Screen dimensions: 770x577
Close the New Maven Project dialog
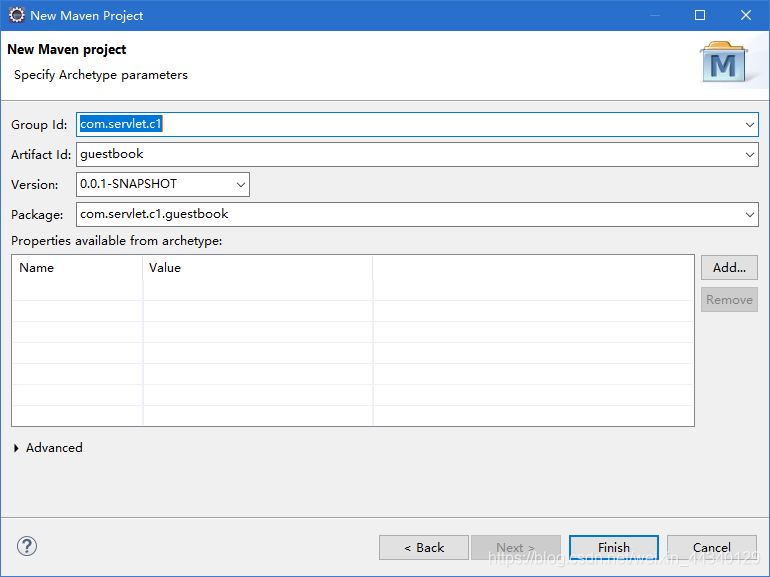(746, 15)
